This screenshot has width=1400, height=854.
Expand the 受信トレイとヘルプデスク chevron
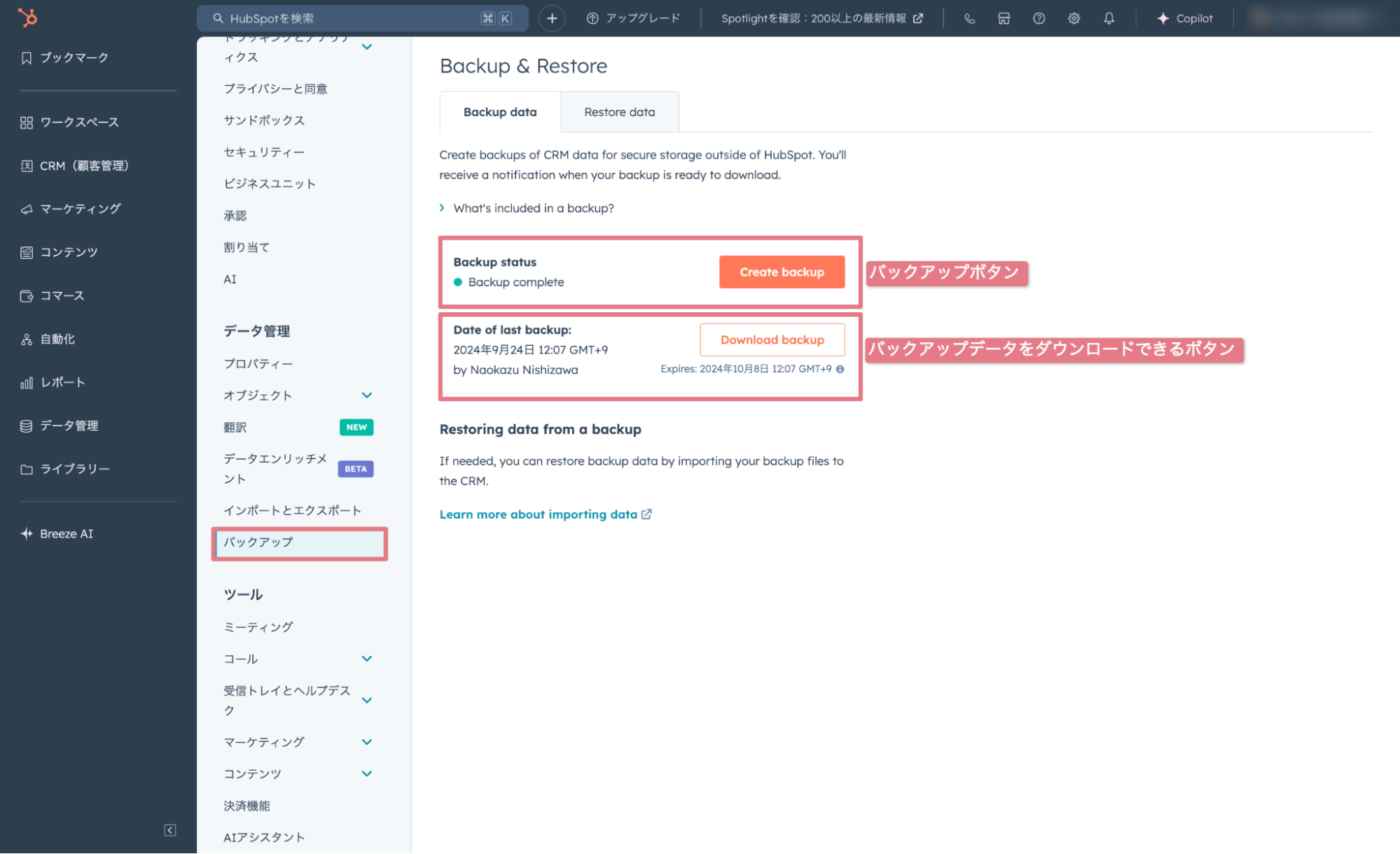point(367,701)
